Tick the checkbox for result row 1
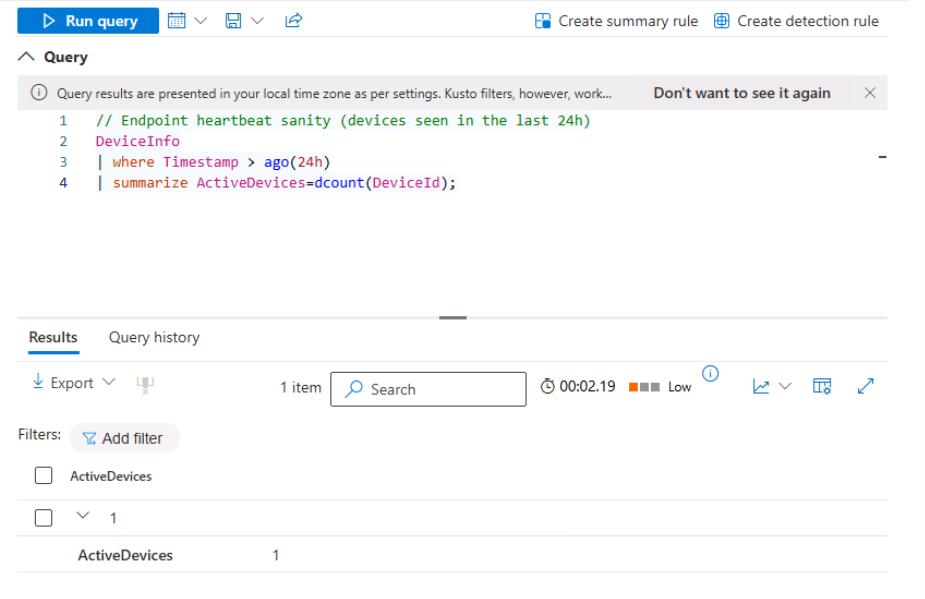The height and width of the screenshot is (599, 925). 42,518
